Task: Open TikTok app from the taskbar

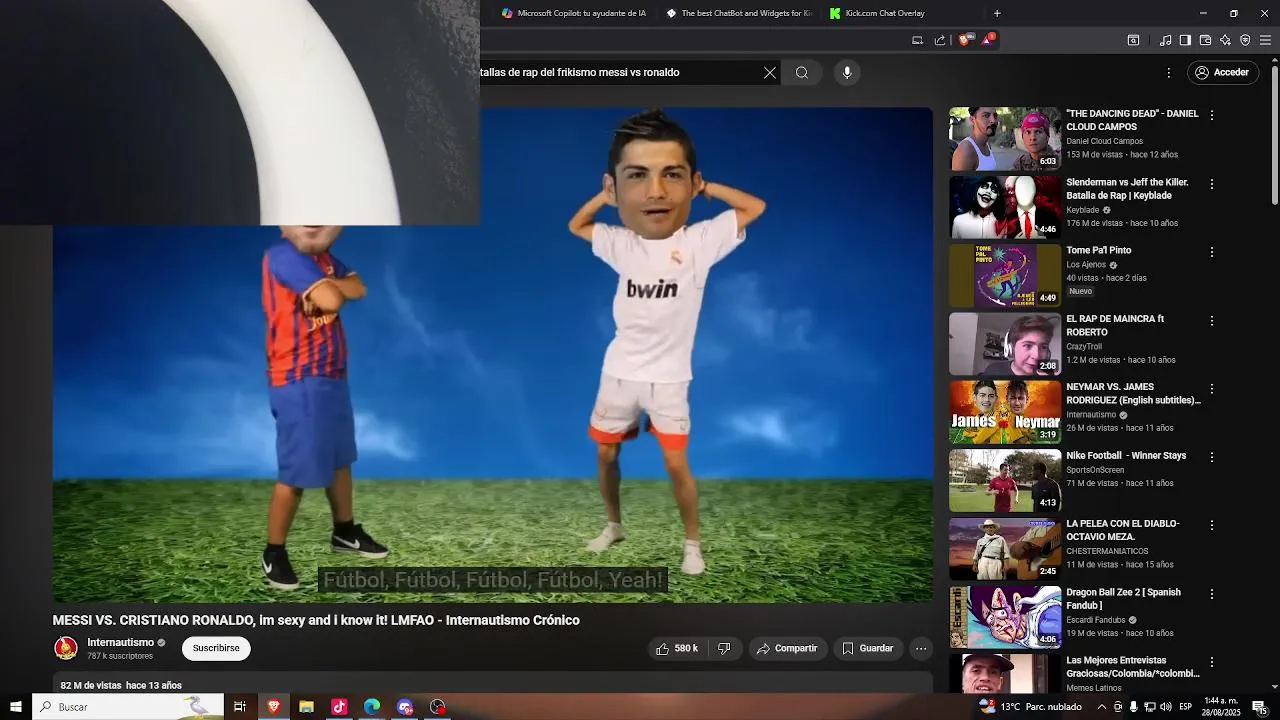Action: pyautogui.click(x=339, y=707)
